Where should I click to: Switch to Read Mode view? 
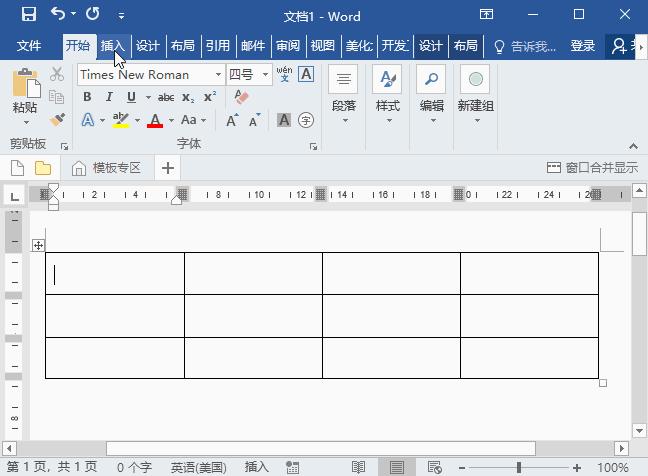click(358, 467)
